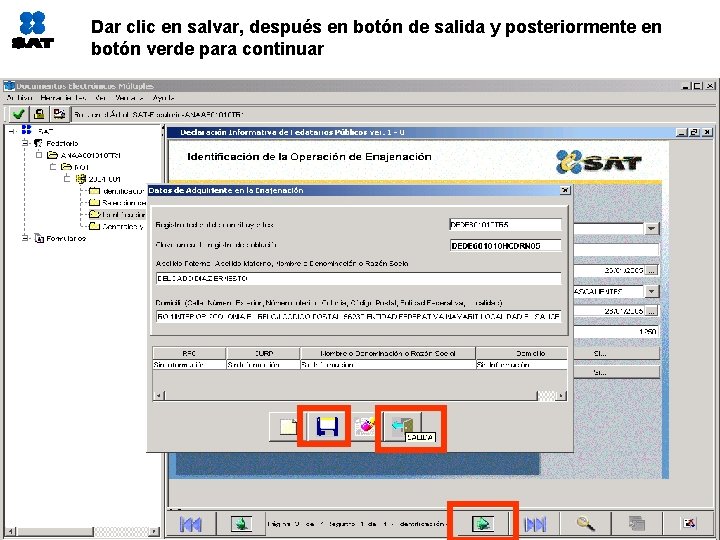720x540 pixels.
Task: Click the green checkmark toolbar icon
Action: tap(19, 114)
